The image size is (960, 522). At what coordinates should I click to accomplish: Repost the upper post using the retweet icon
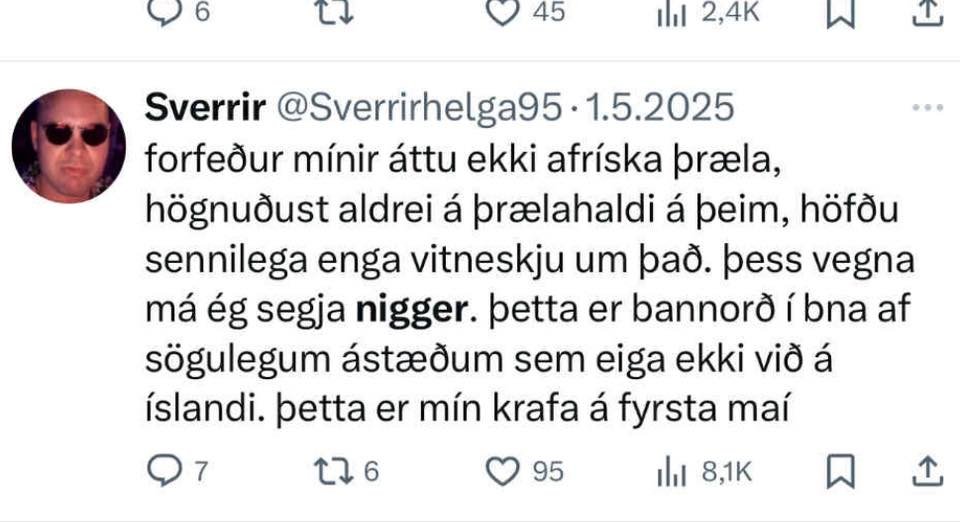click(x=334, y=12)
